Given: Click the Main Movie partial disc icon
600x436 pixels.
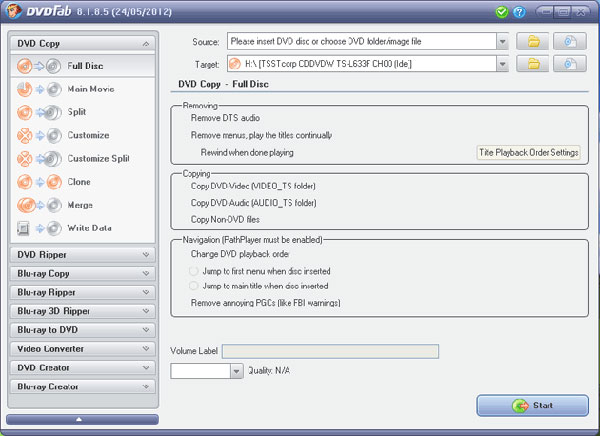Looking at the screenshot, I should click(24, 89).
